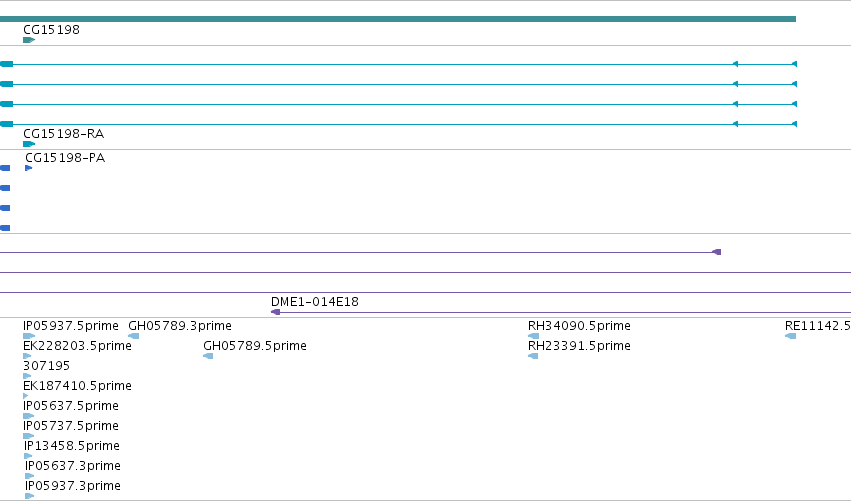Select the GH05789.5prime EST arrow glyph
This screenshot has height=501, width=851.
point(208,356)
